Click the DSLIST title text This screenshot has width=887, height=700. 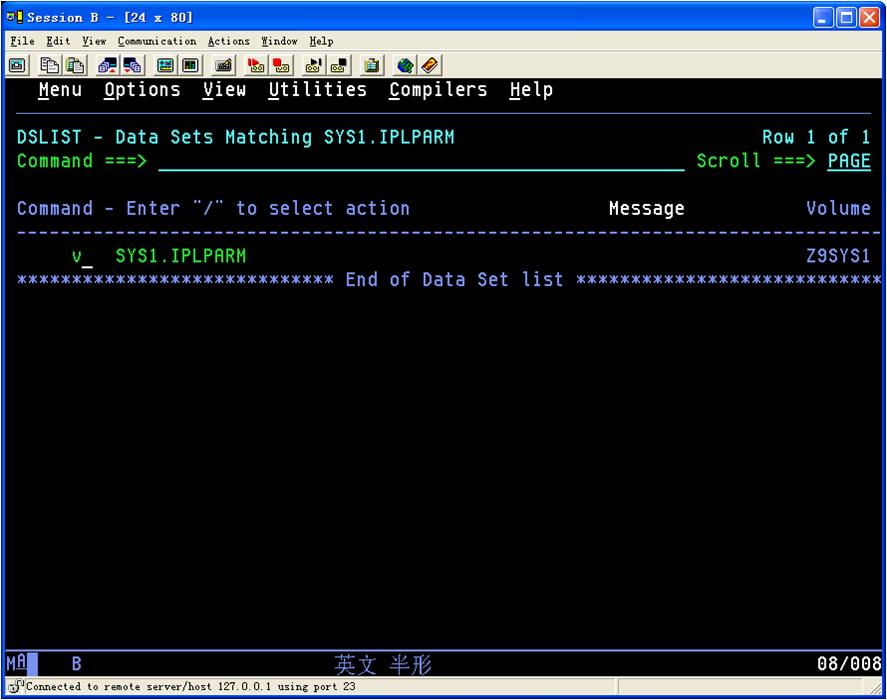point(235,138)
